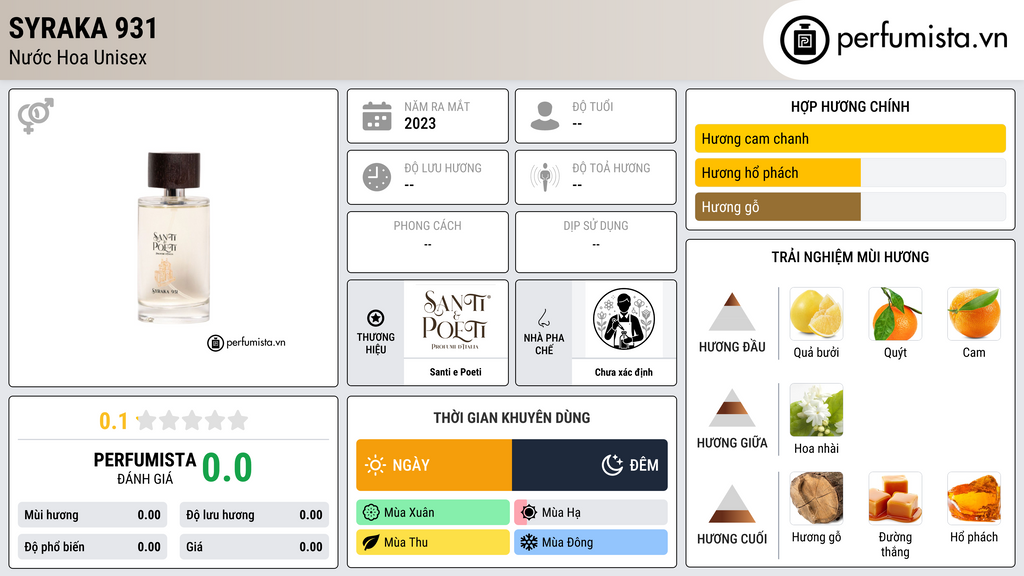This screenshot has height=576, width=1024.
Task: Click the Hương Cuối pyramid icon
Action: click(732, 504)
